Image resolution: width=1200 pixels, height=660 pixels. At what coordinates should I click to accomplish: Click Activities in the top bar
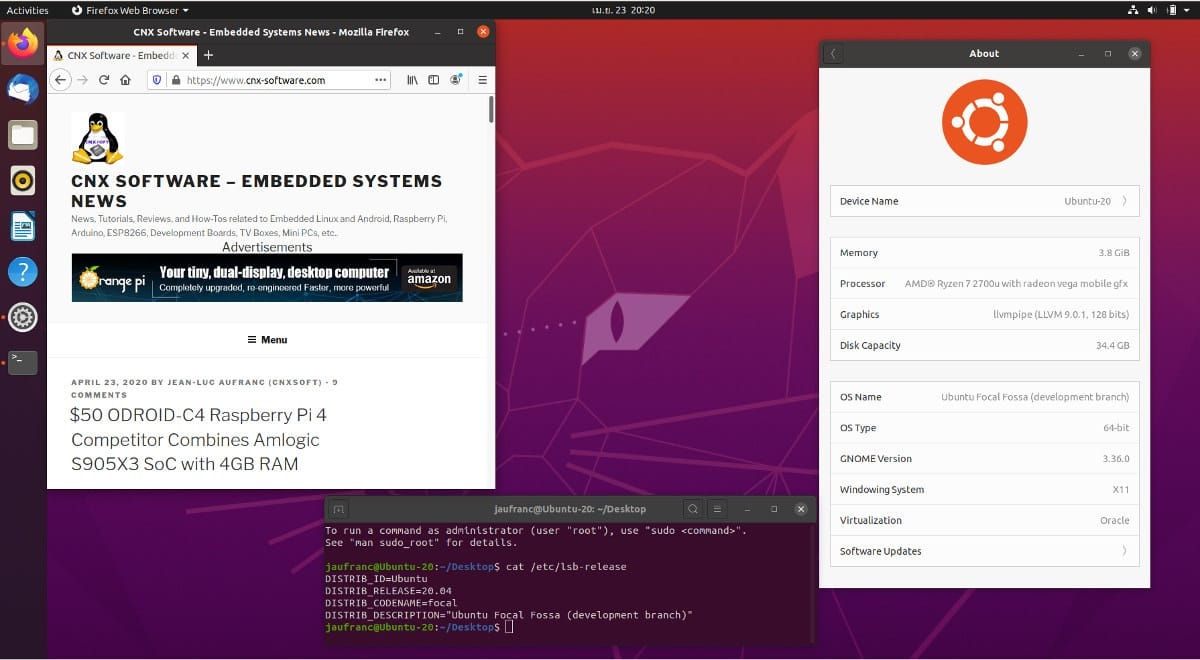pos(28,10)
